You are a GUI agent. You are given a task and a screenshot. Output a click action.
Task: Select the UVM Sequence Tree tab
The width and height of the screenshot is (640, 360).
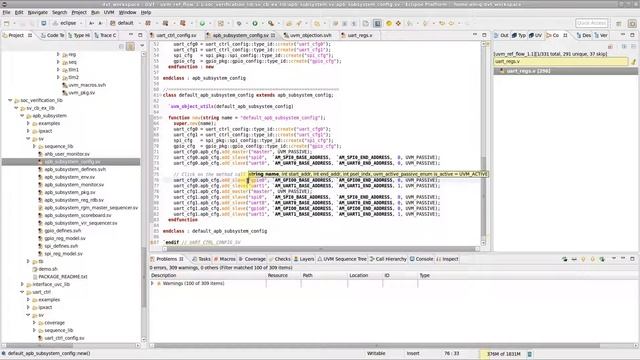point(342,259)
